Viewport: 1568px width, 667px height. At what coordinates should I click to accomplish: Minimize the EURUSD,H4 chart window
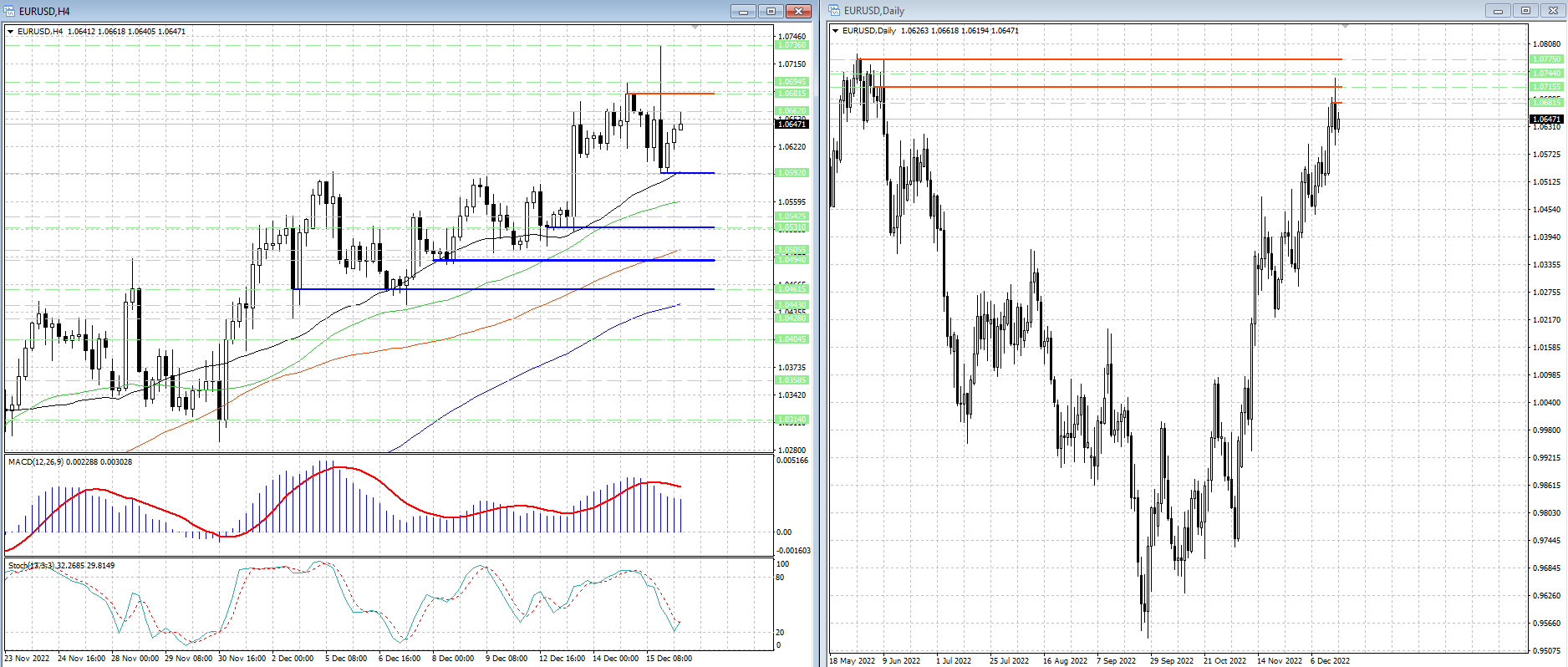pos(743,11)
